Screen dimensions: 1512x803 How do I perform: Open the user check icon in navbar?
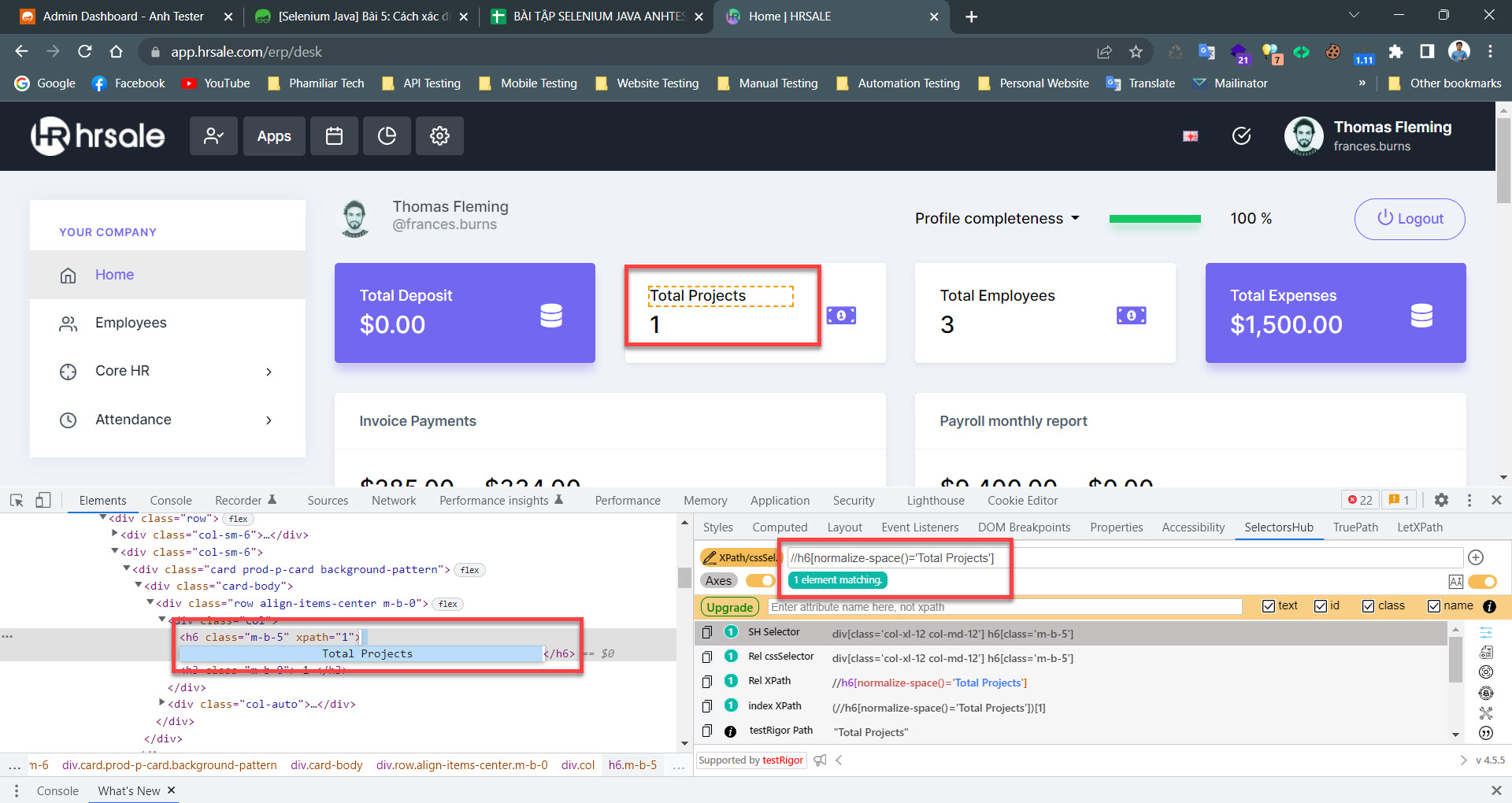pyautogui.click(x=213, y=136)
